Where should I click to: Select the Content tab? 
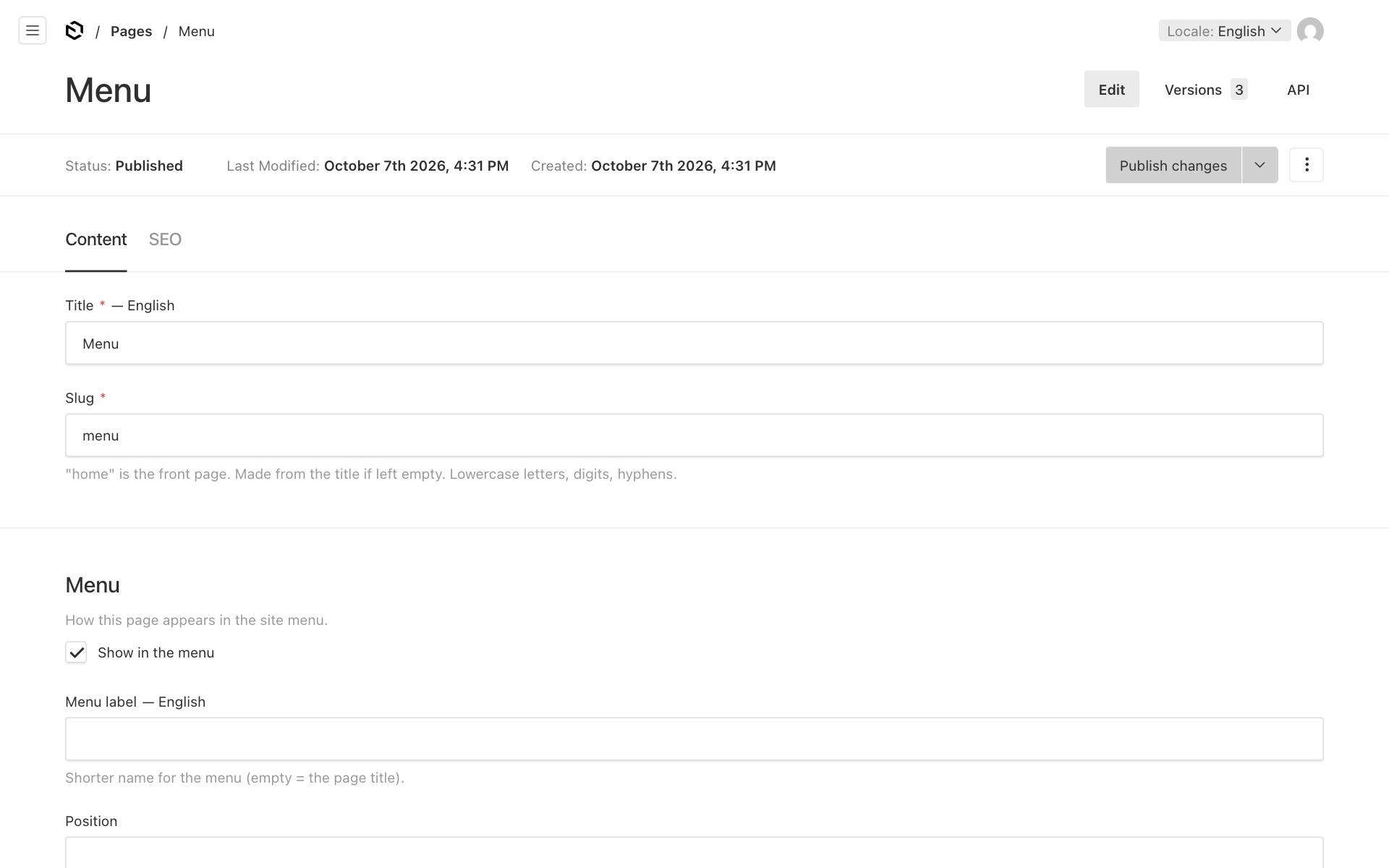(96, 239)
